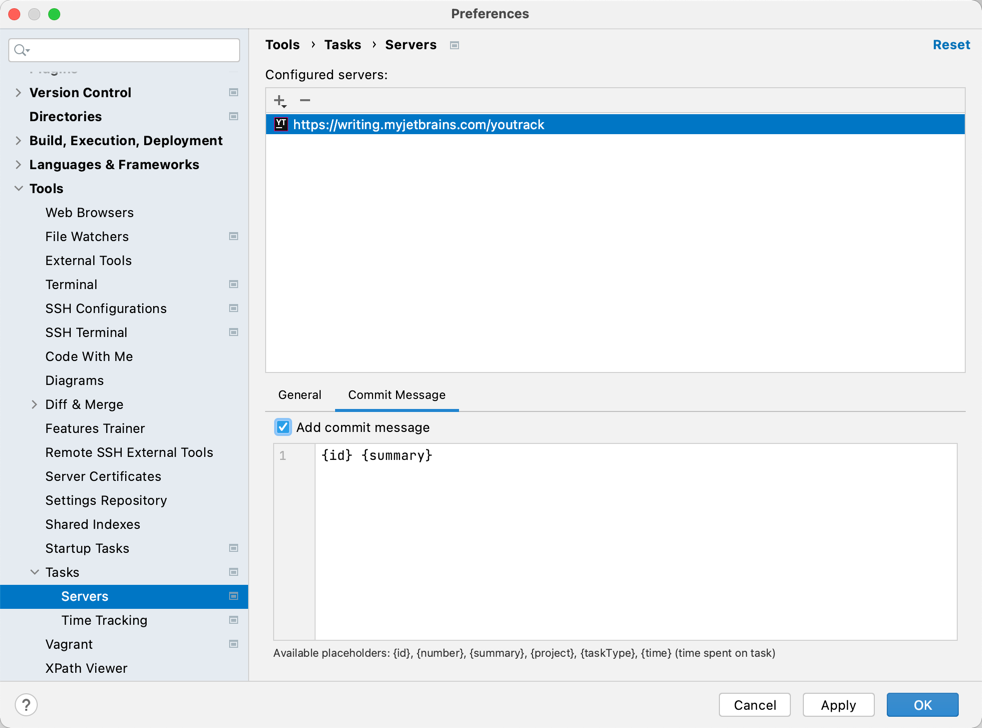Select the Commit Message tab
The image size is (982, 728).
396,395
